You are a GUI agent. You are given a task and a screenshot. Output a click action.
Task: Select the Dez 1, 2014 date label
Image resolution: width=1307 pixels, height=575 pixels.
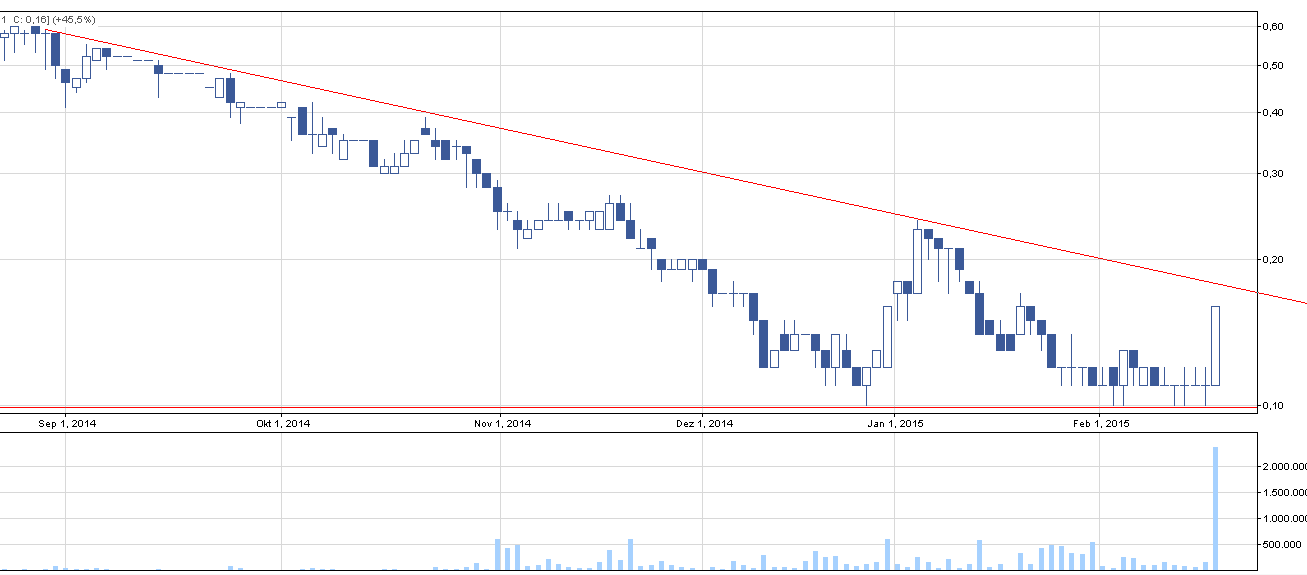pos(705,424)
